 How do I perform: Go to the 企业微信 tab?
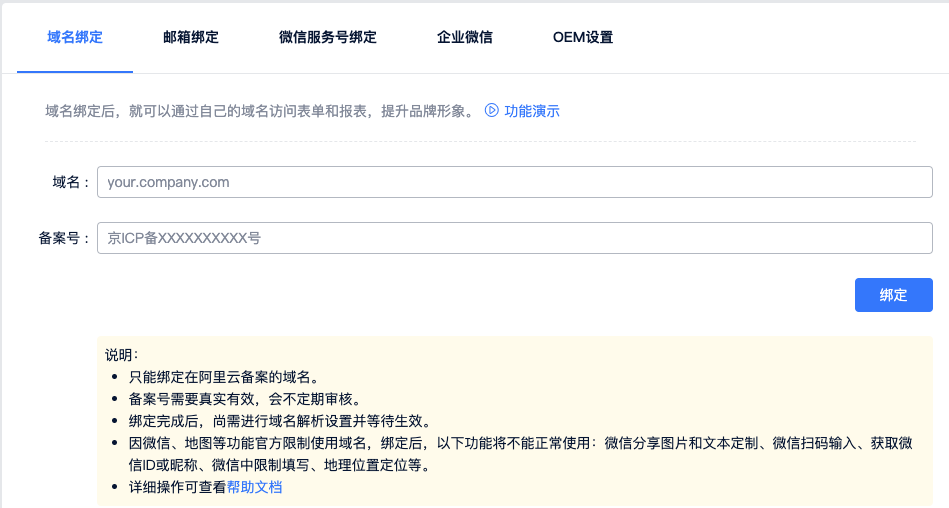coord(465,38)
